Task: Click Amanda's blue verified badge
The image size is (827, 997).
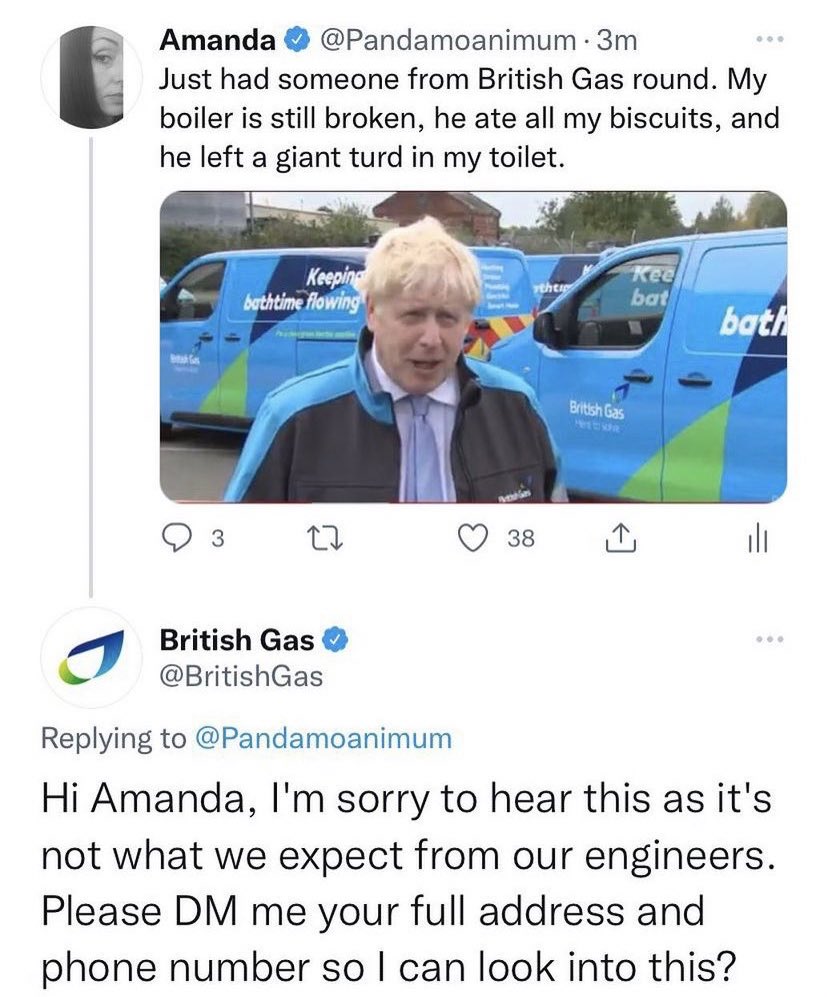Action: (x=298, y=41)
